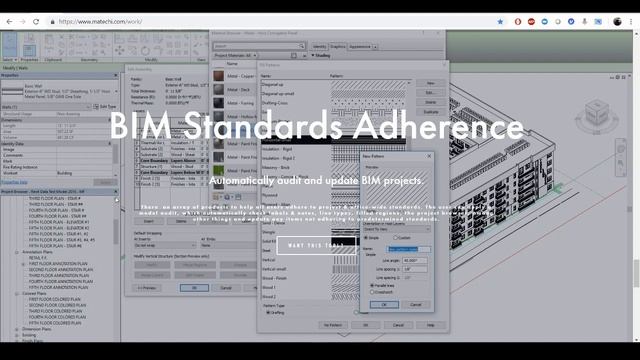Image resolution: width=640 pixels, height=360 pixels.
Task: Click New in the Fill Patterns dialog
Action: (x=431, y=83)
